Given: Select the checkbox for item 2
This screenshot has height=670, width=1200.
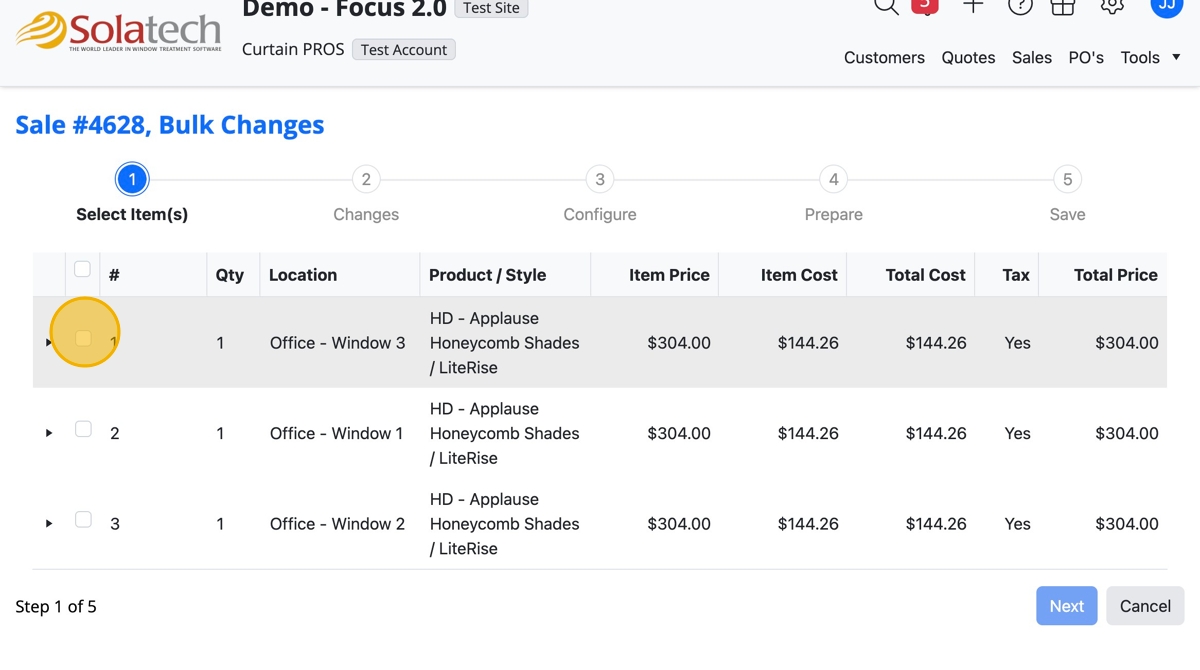Looking at the screenshot, I should tap(83, 429).
